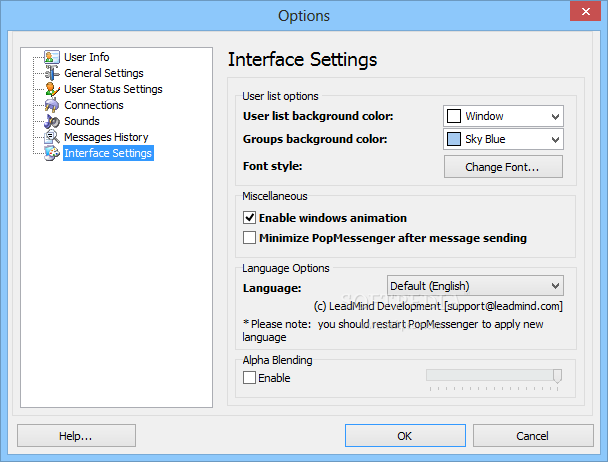608x462 pixels.
Task: Click the support@leadmind.com copyright text
Action: coord(438,306)
